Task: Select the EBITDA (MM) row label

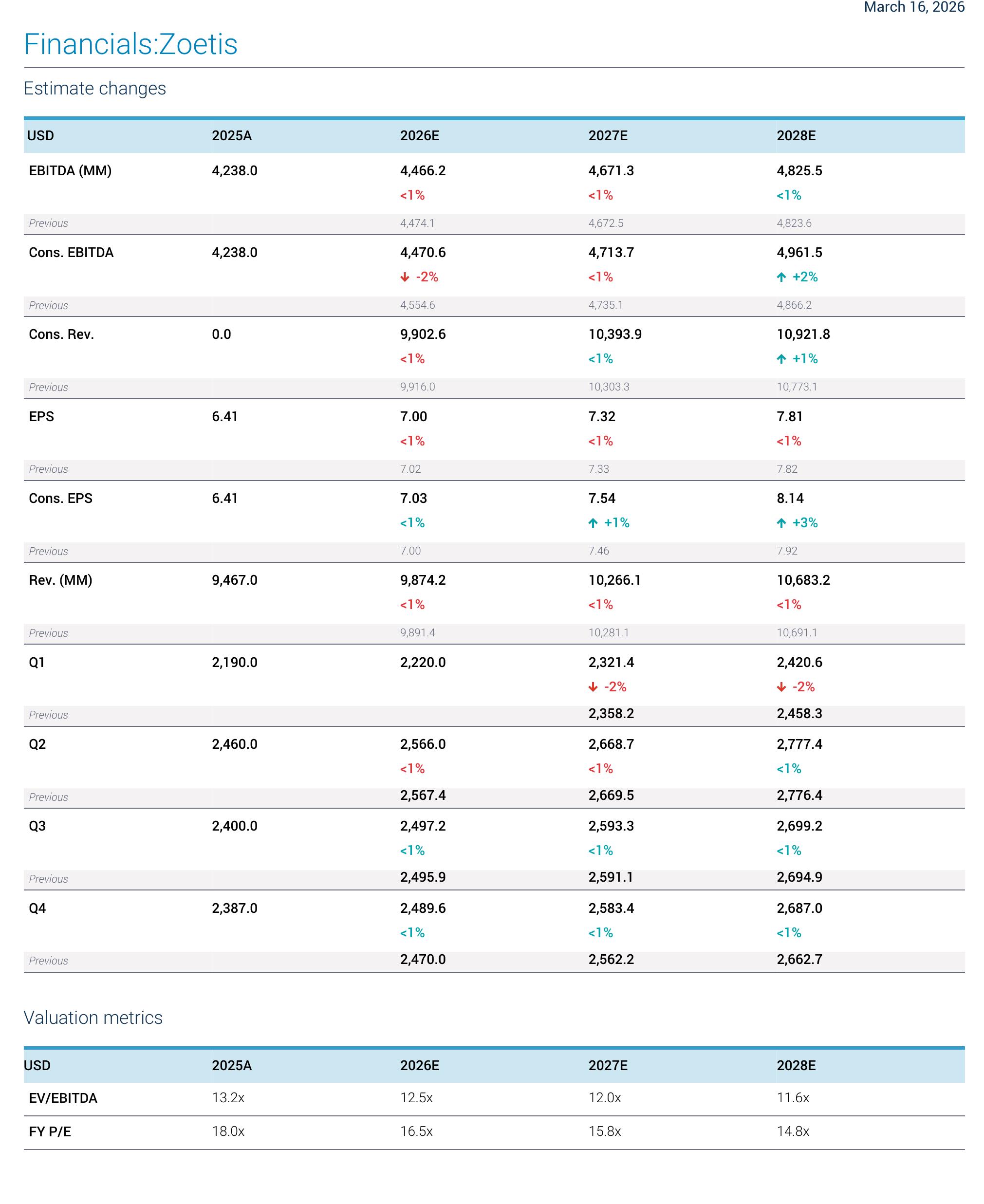Action: (70, 170)
